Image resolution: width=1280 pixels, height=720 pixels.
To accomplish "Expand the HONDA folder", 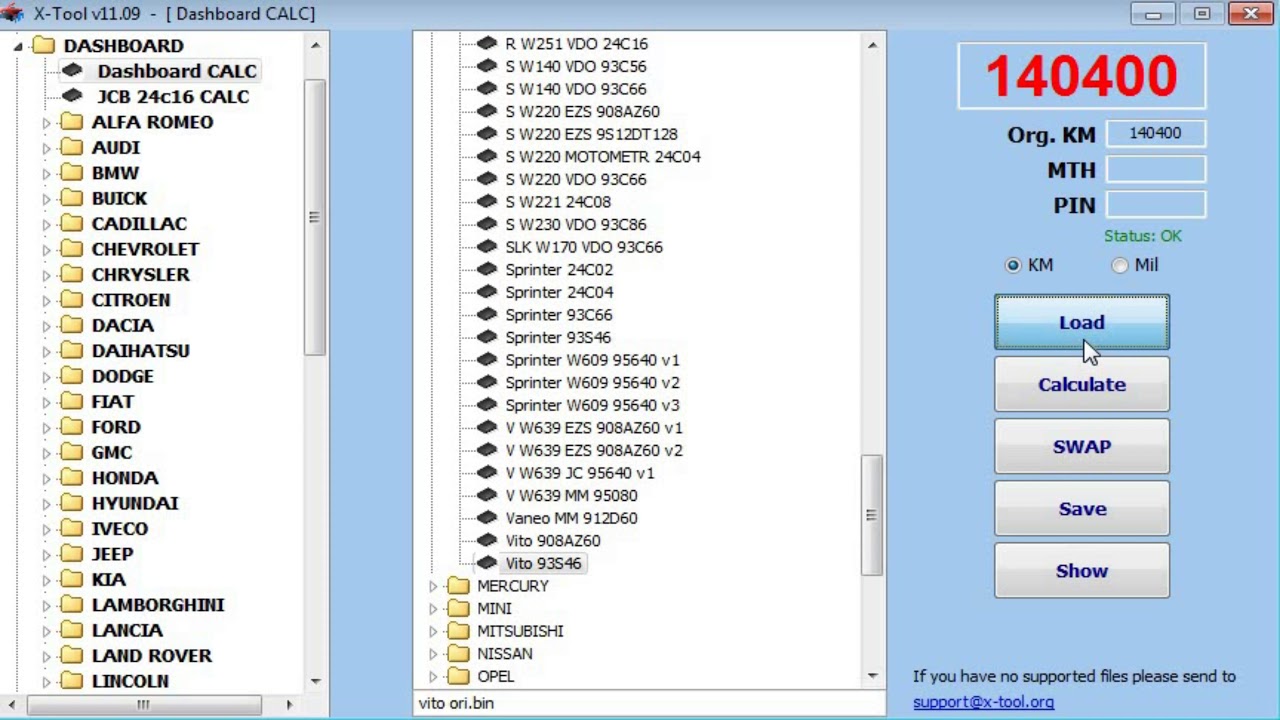I will click(x=46, y=478).
